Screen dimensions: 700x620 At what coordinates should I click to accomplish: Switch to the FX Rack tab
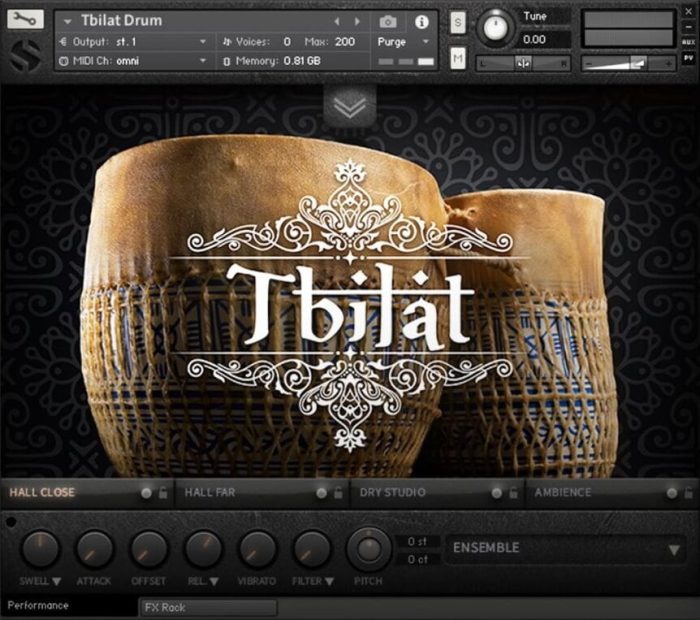point(208,608)
